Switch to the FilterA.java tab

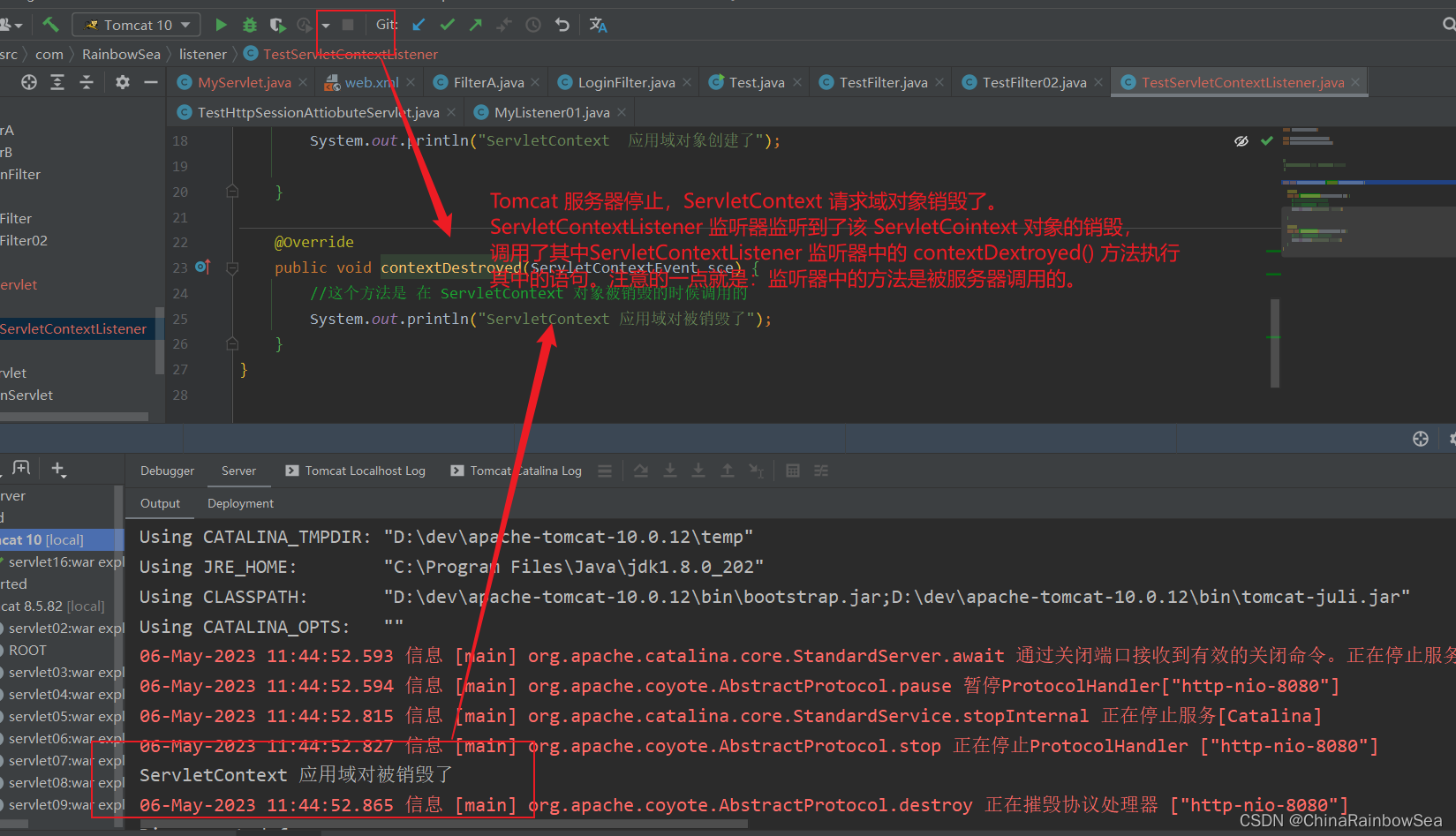click(x=488, y=82)
